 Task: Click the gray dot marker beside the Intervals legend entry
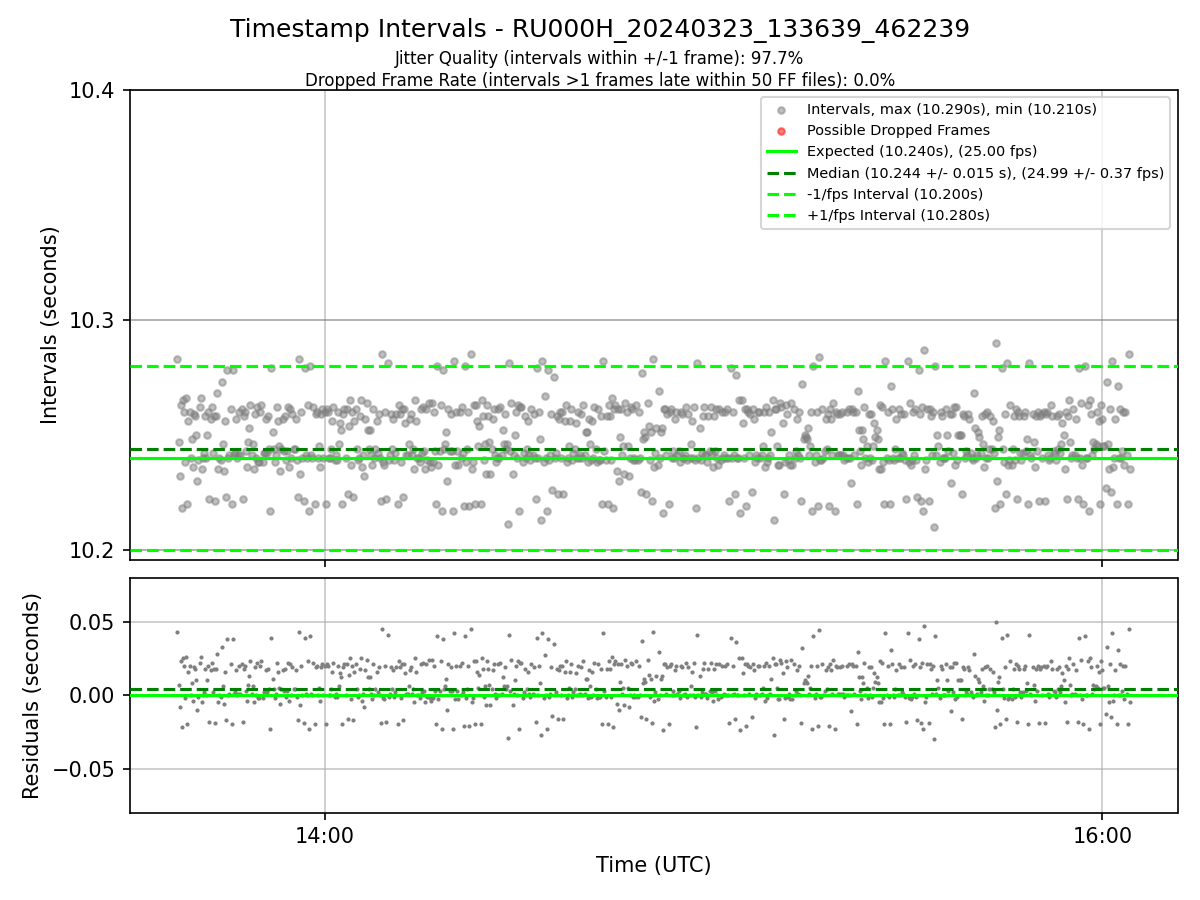point(782,110)
